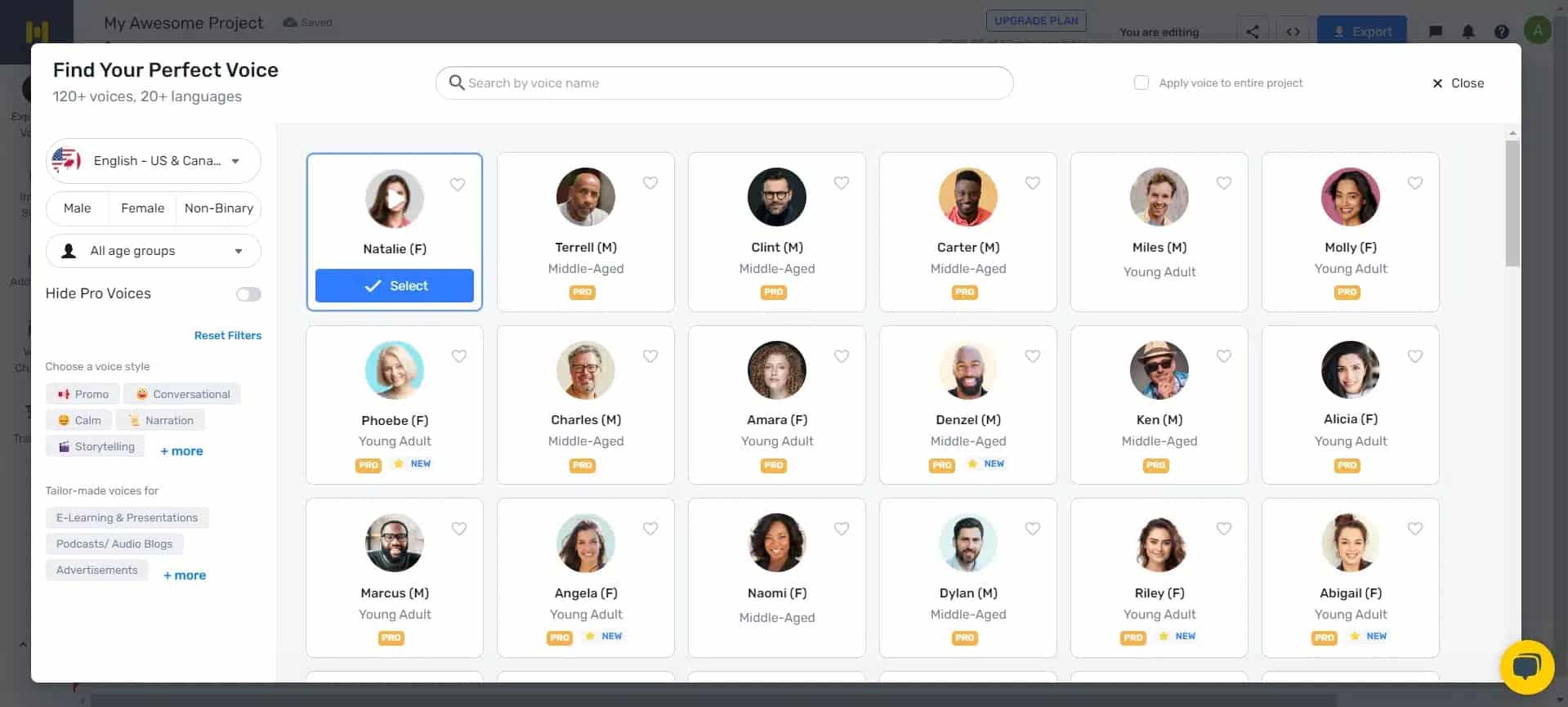Click the Search by voice name field
This screenshot has width=1568, height=707.
[725, 83]
